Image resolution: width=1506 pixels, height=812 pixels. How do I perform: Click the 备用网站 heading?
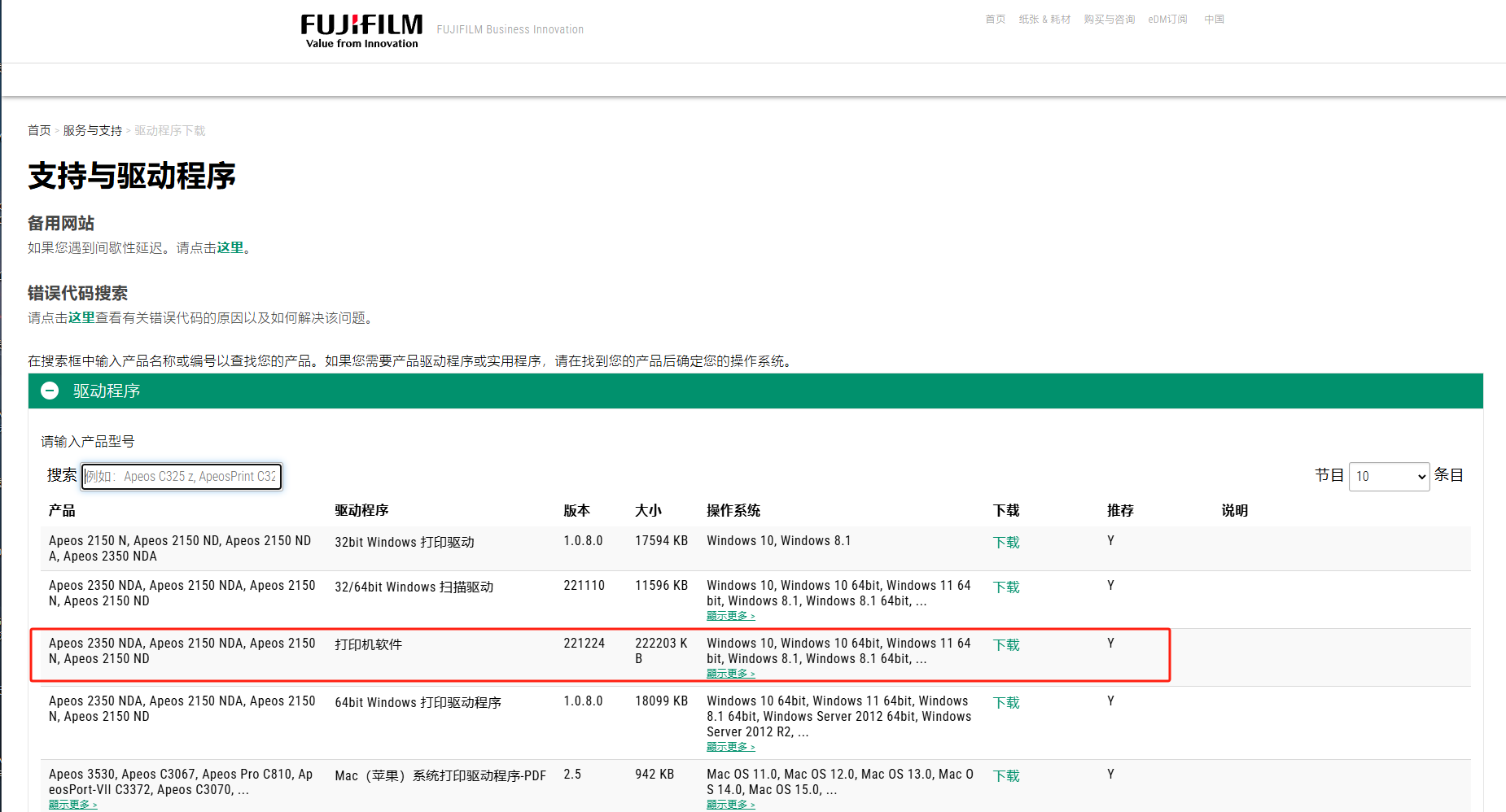61,224
